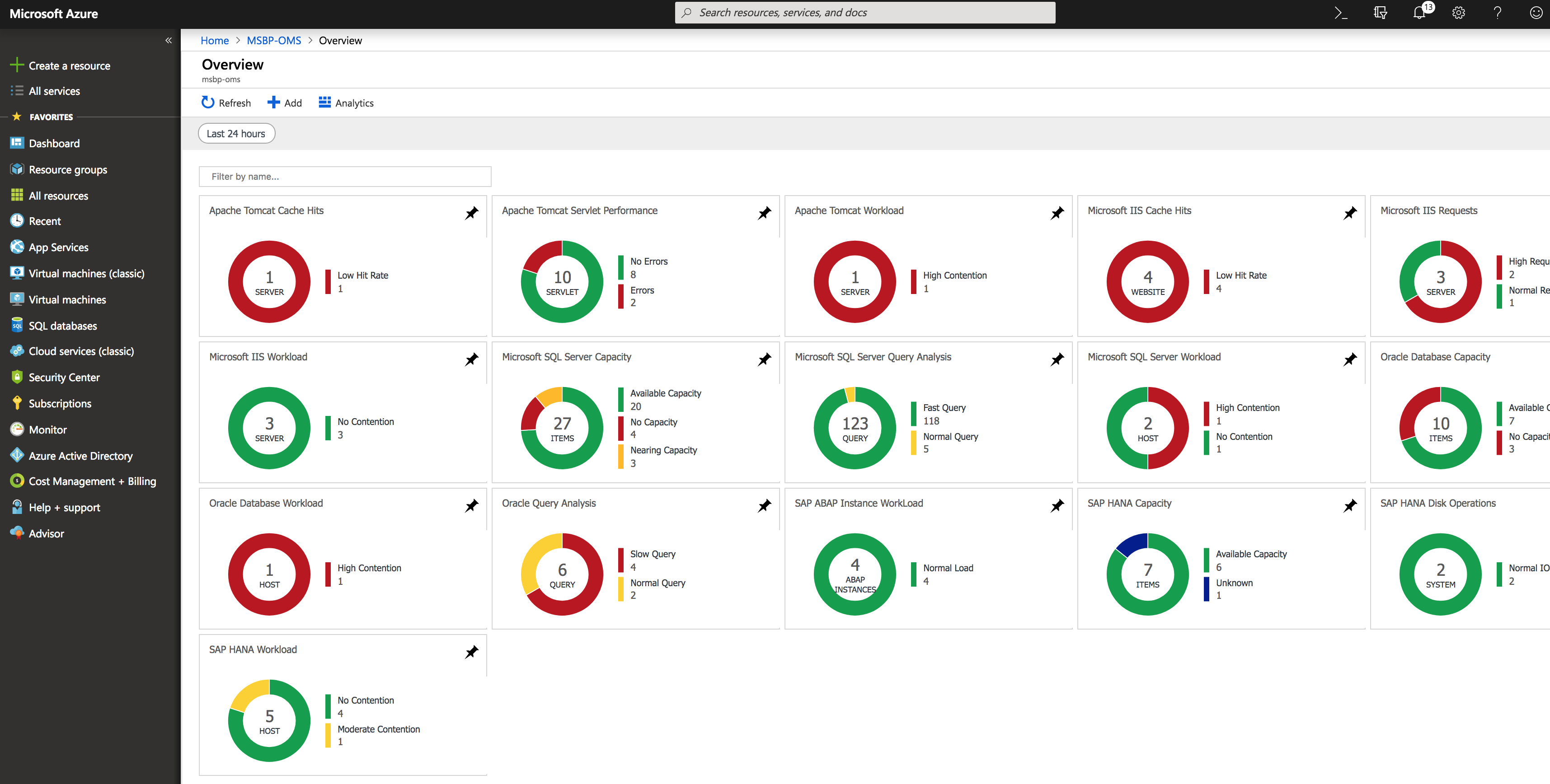Click Create a resource
1550x784 pixels.
[69, 65]
